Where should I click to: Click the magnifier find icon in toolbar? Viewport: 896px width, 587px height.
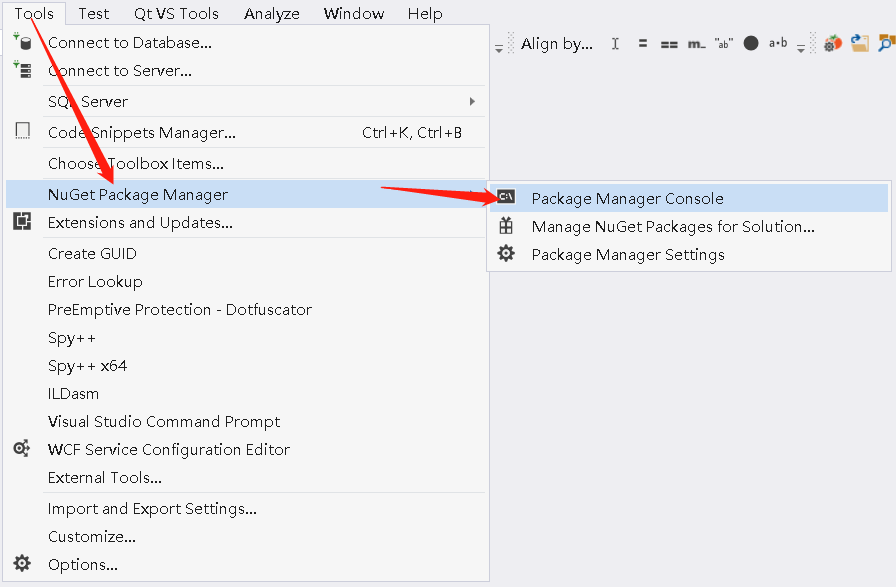click(x=887, y=43)
